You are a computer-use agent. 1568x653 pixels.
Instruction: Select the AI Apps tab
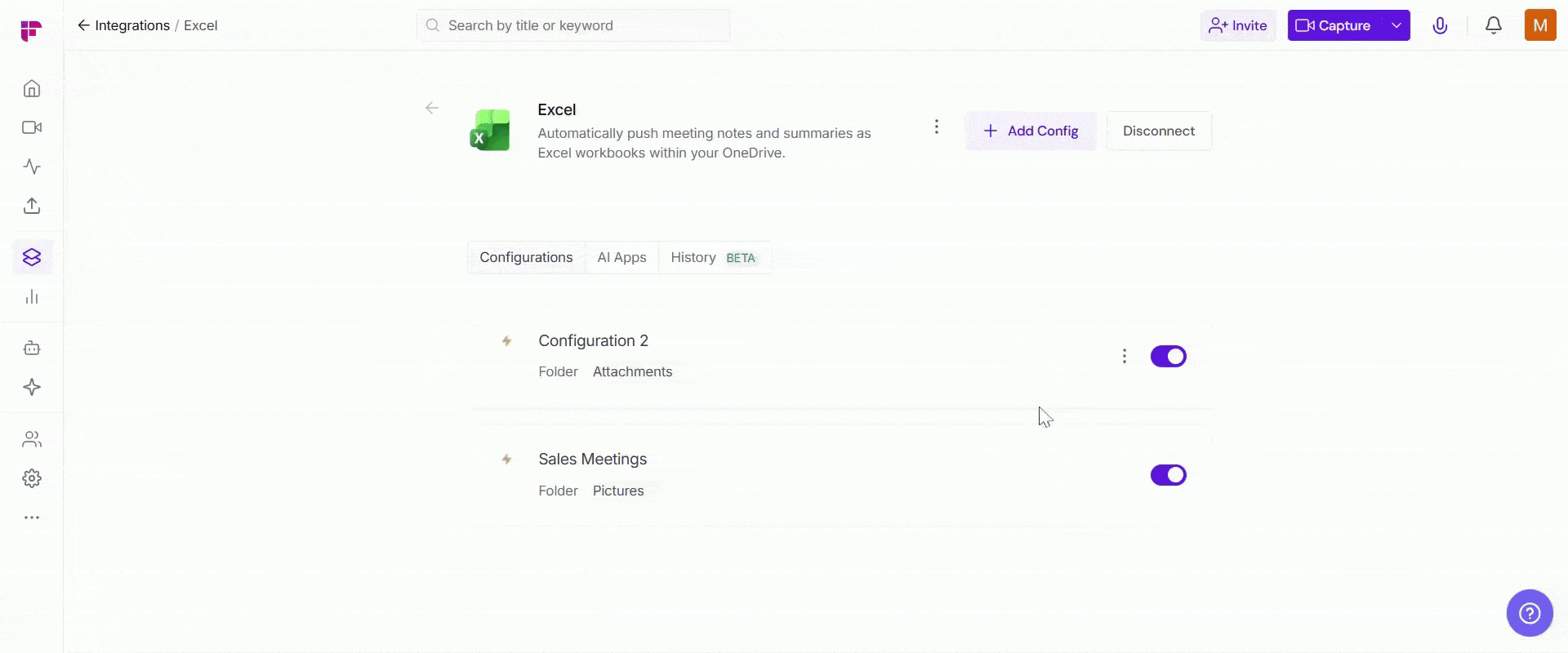tap(621, 257)
